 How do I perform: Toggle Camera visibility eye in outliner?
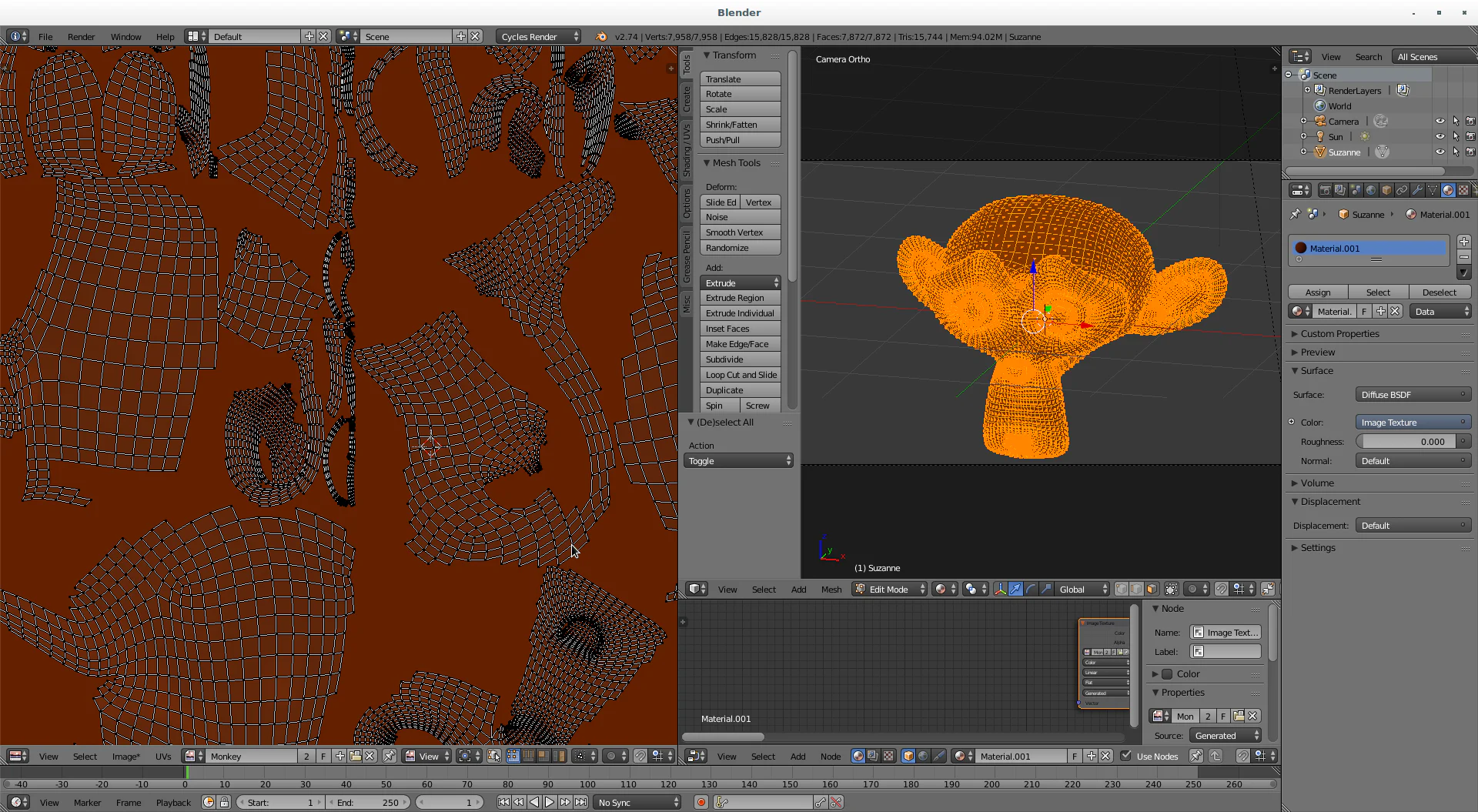1440,121
